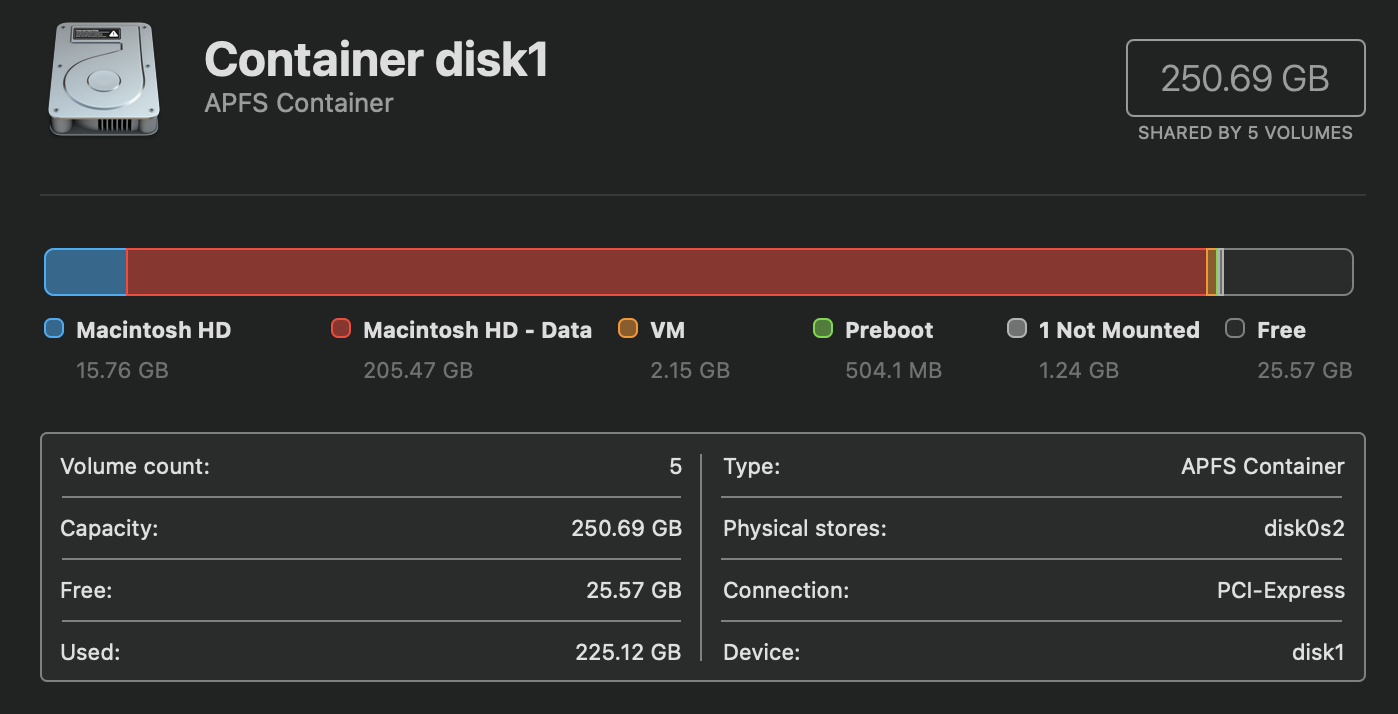Click the blue Macintosh HD legend swatch
Viewport: 1398px width, 714px height.
click(55, 329)
